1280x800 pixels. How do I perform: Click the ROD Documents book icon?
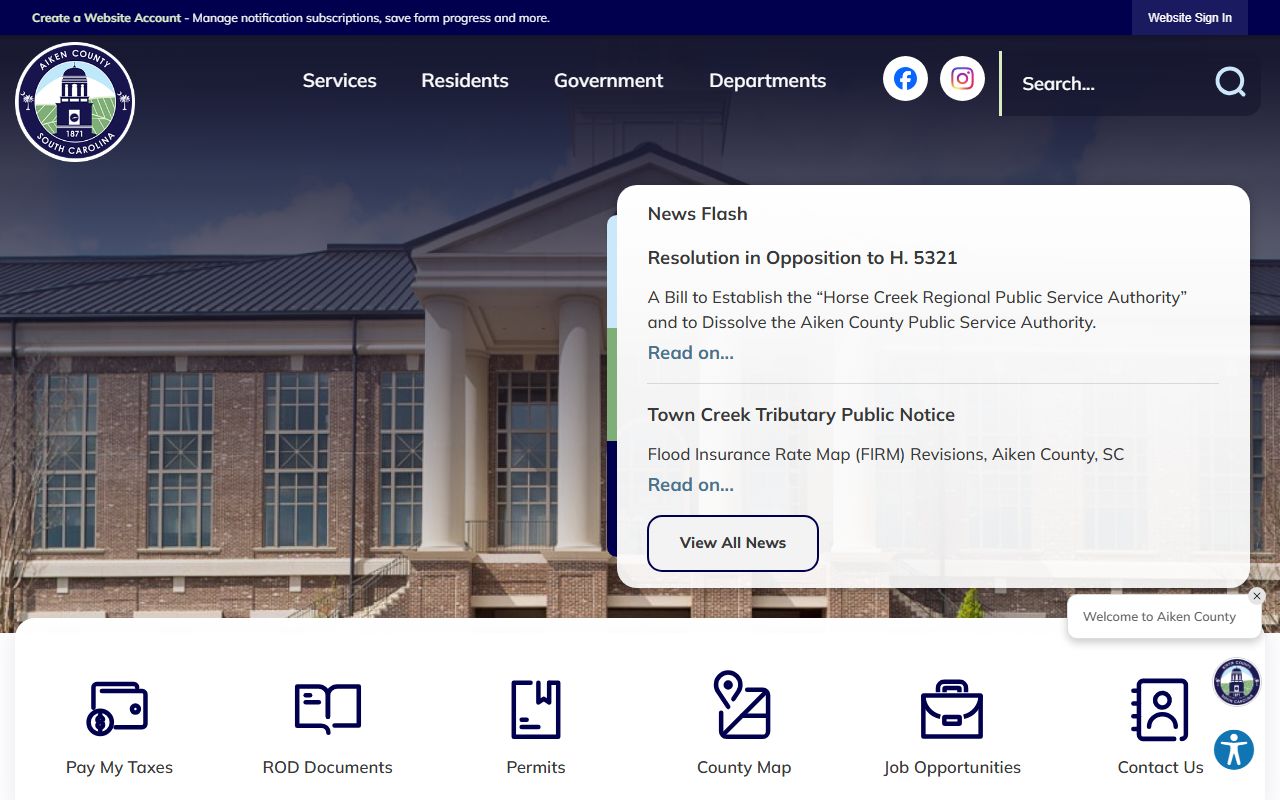pos(328,708)
